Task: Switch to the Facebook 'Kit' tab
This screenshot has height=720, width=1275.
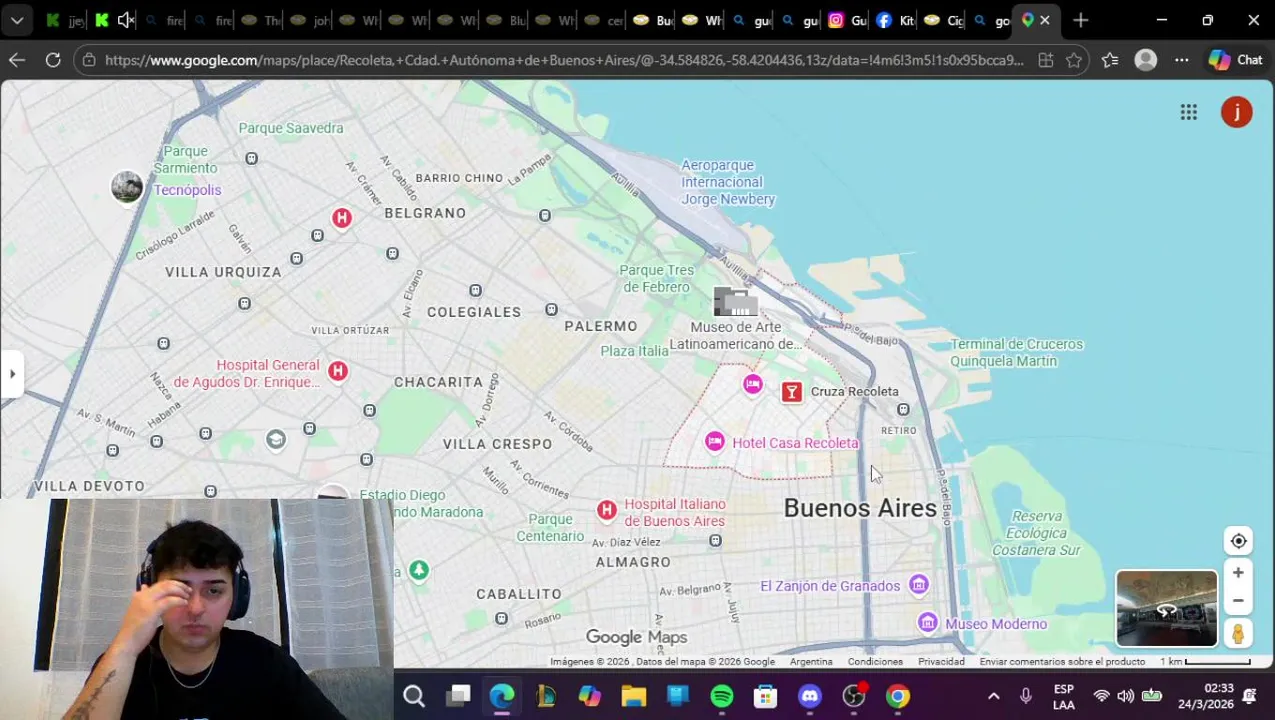Action: coord(895,20)
